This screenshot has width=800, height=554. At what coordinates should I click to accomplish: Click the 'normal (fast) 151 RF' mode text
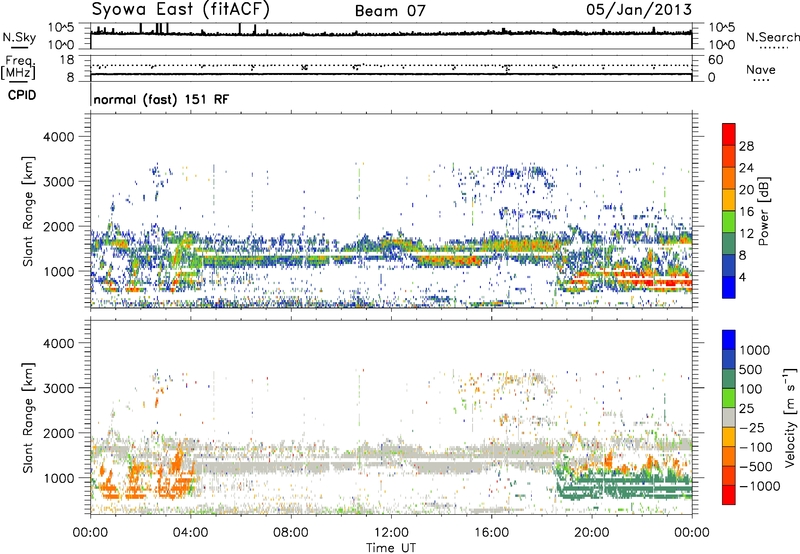point(161,99)
